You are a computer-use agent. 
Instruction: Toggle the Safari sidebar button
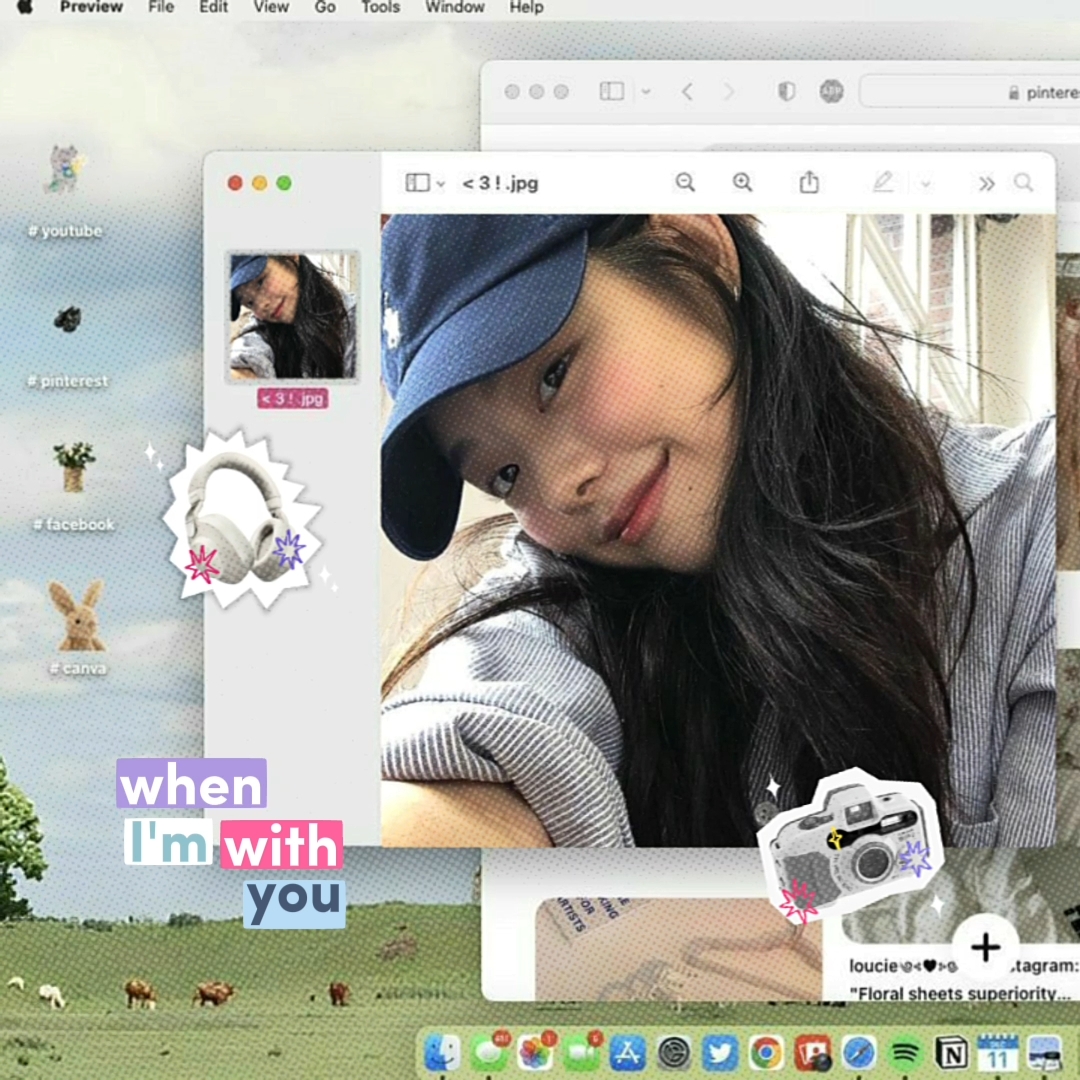tap(611, 92)
